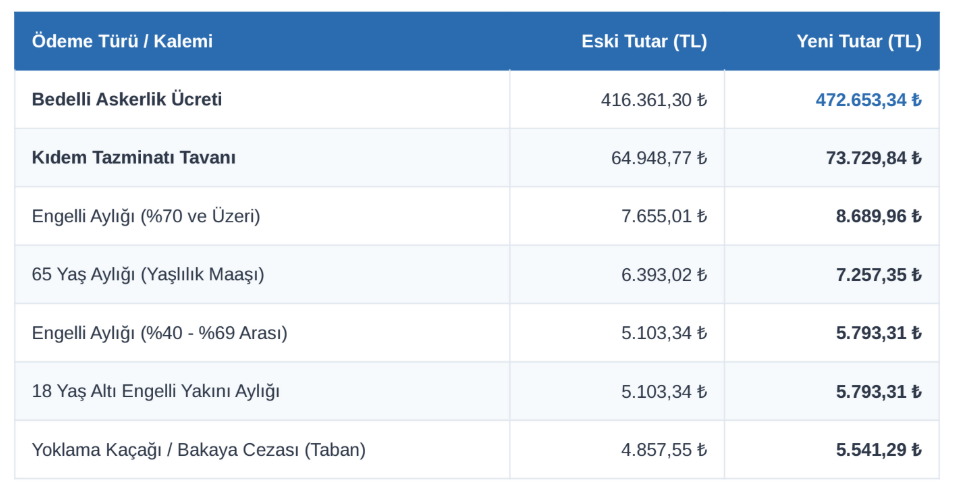Click the old amount 7.655,01 ₺
The image size is (967, 499).
tap(664, 217)
